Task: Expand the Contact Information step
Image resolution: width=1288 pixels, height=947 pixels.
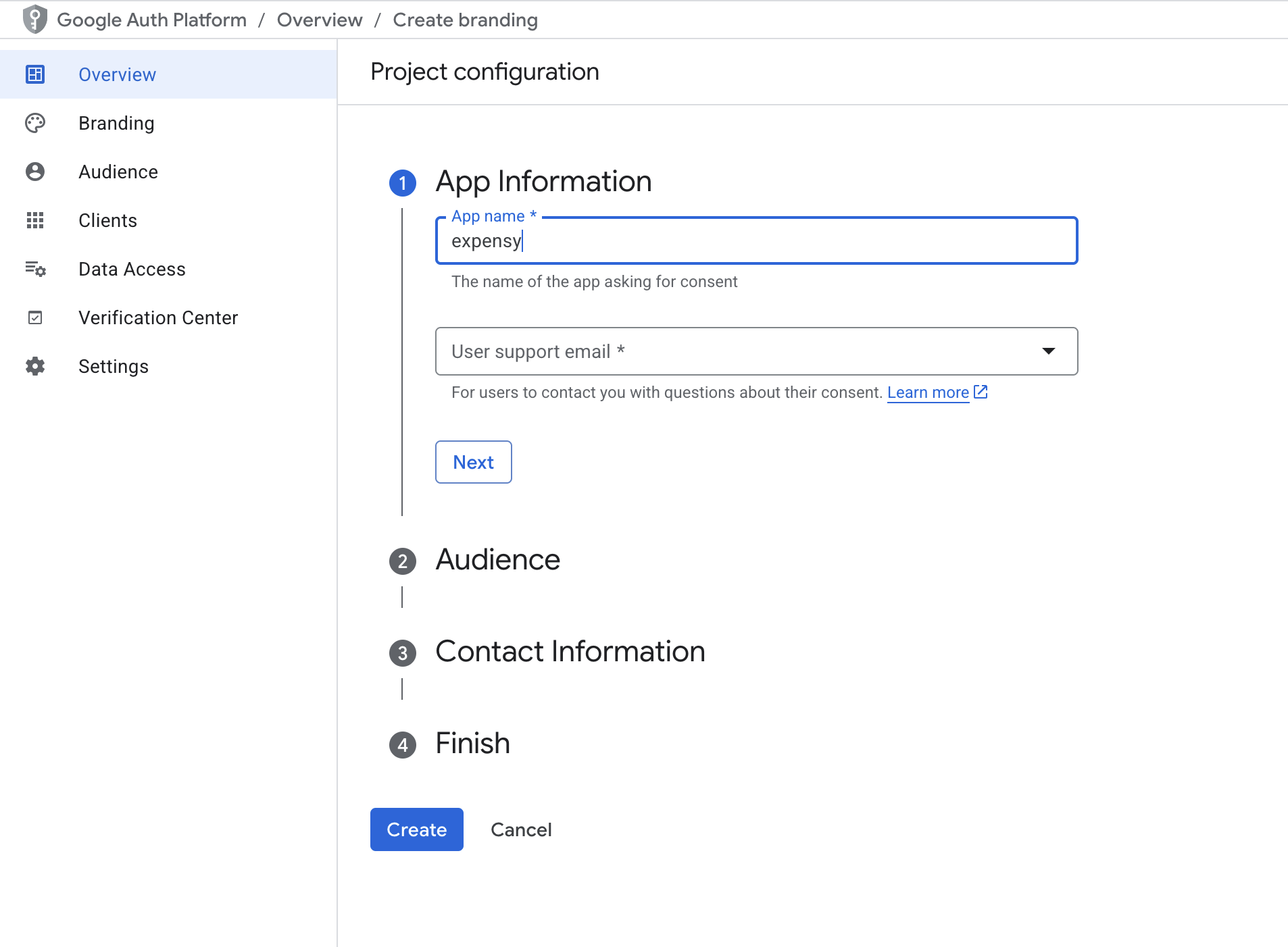Action: tap(570, 651)
